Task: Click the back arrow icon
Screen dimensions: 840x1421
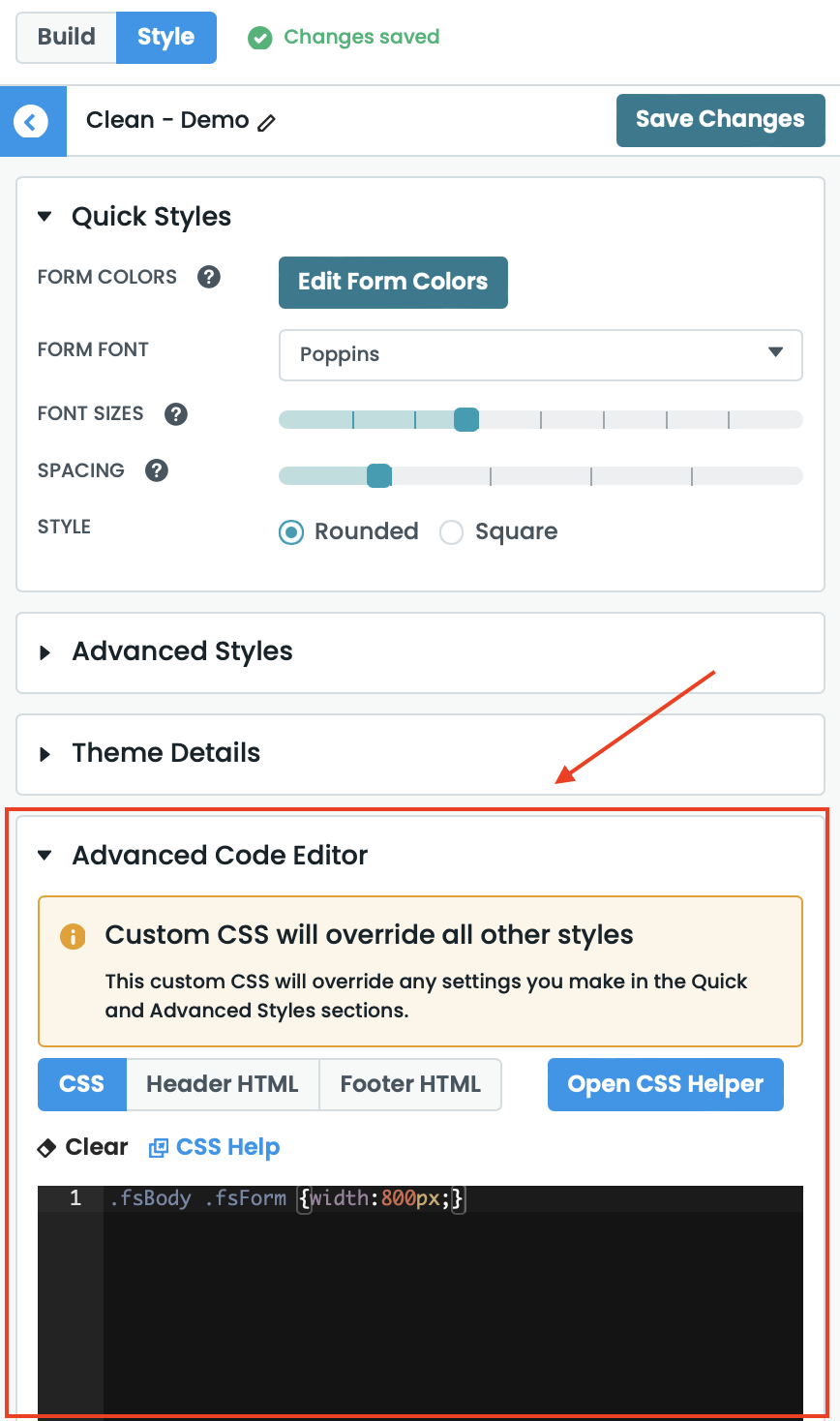Action: coord(32,121)
